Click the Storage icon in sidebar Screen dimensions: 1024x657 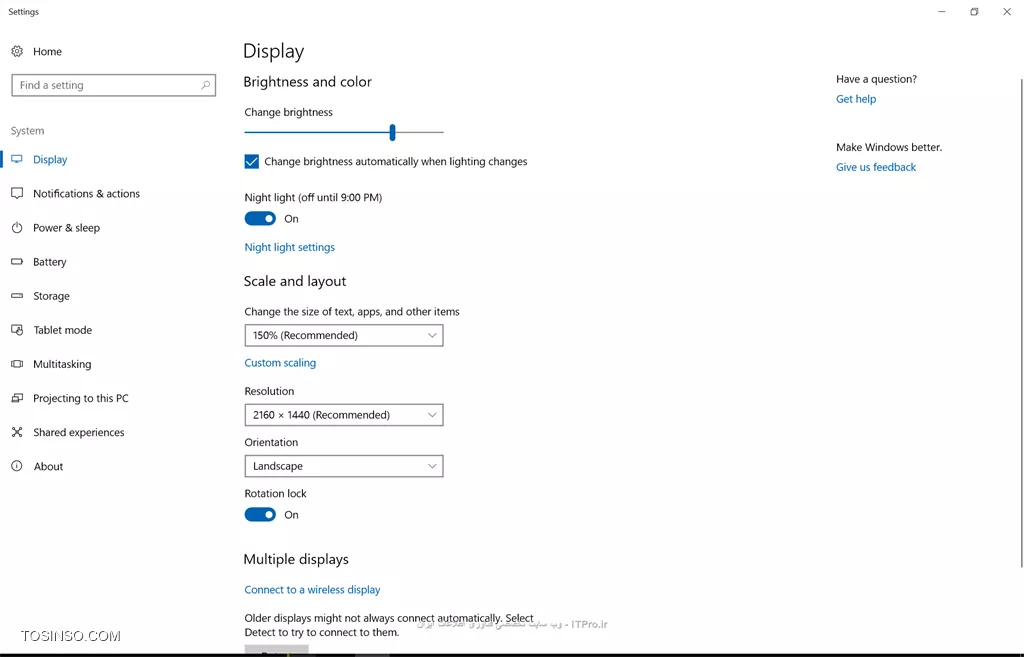click(x=17, y=296)
